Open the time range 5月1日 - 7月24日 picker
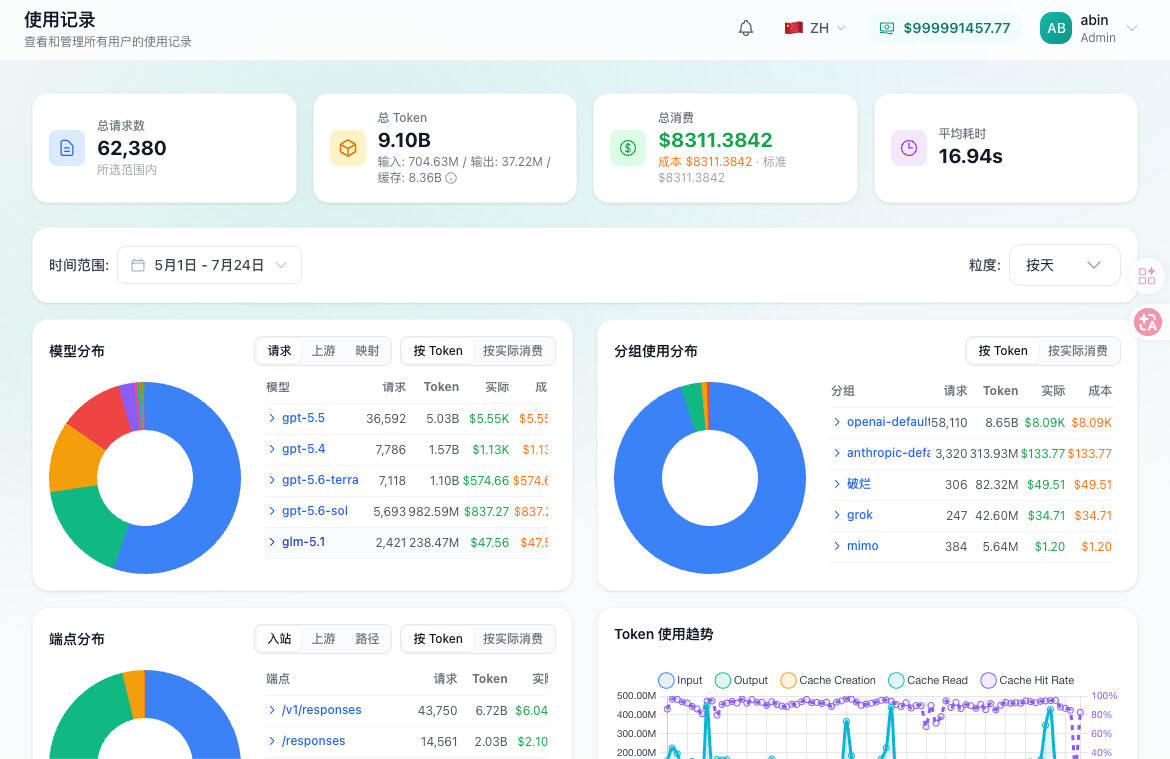 (x=209, y=265)
